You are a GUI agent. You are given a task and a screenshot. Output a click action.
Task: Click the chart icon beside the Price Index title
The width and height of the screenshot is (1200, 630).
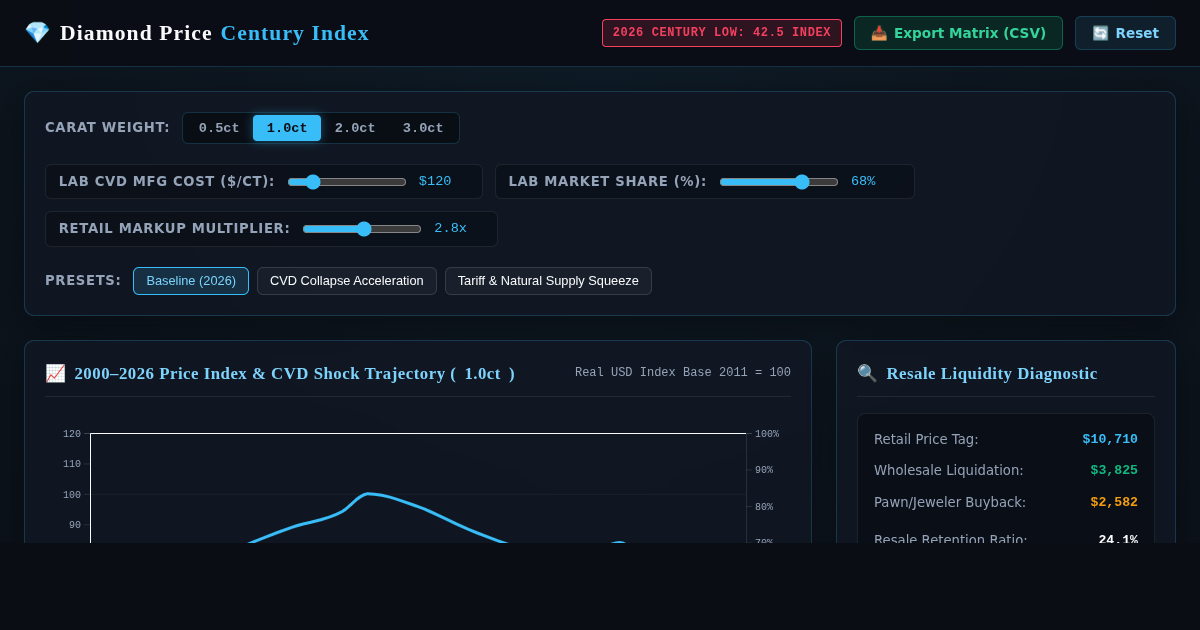click(x=55, y=373)
